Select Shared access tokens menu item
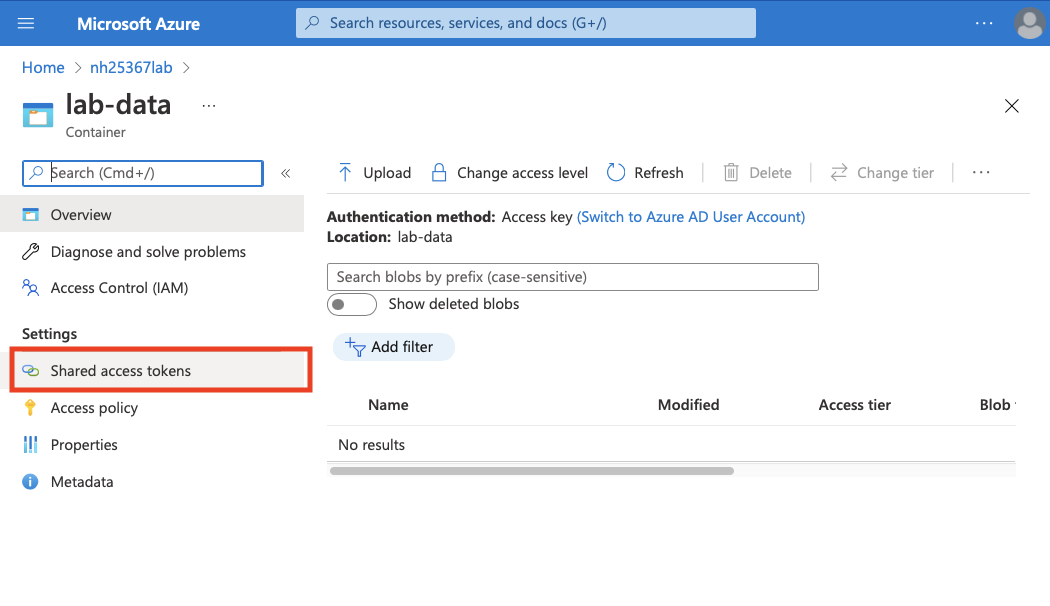This screenshot has height=606, width=1050. point(120,371)
